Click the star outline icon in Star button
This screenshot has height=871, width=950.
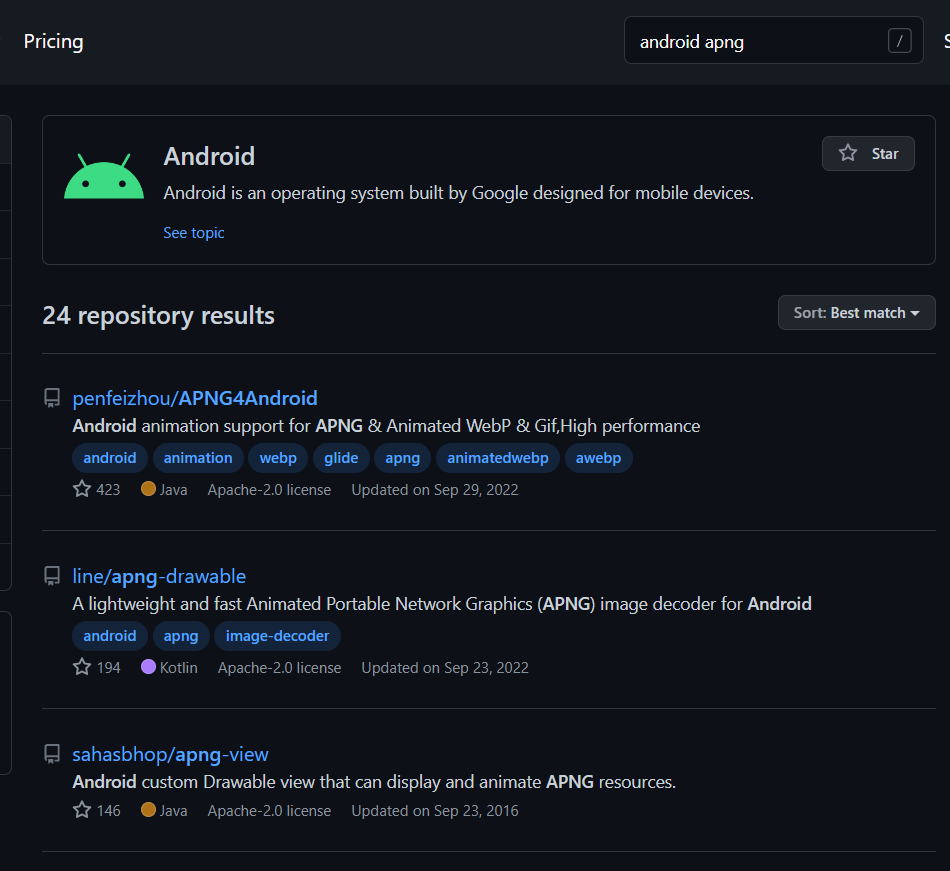pos(848,153)
